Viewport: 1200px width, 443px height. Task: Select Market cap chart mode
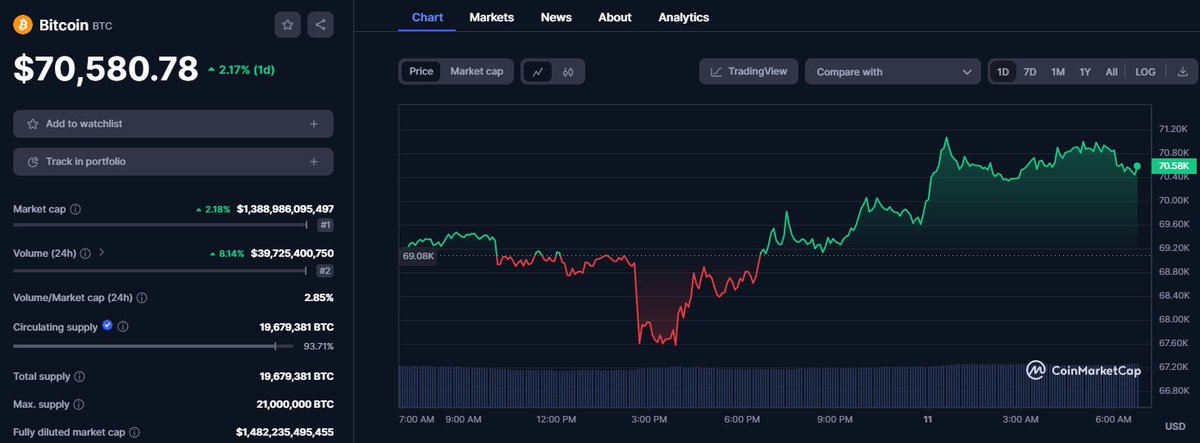coord(476,72)
